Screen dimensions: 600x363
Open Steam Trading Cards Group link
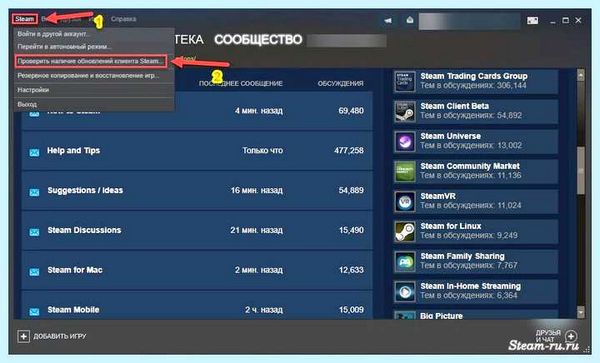tap(474, 76)
